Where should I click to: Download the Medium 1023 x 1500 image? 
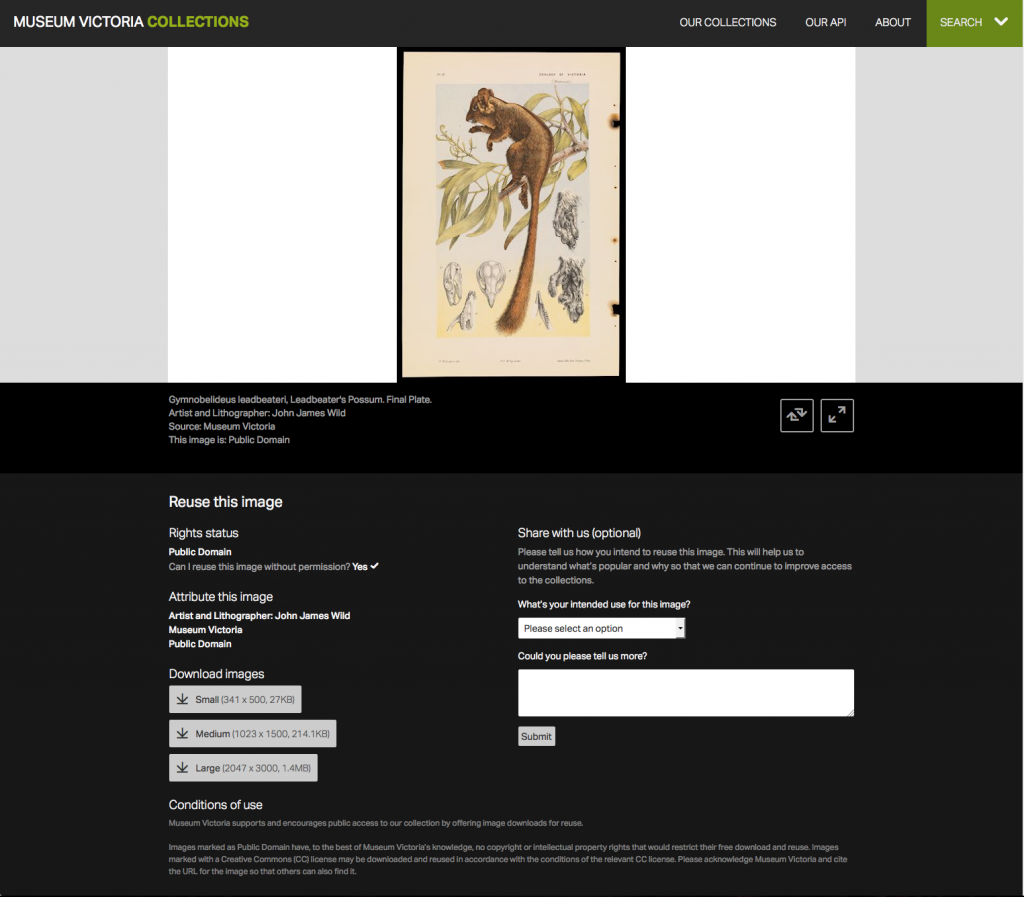pyautogui.click(x=253, y=734)
